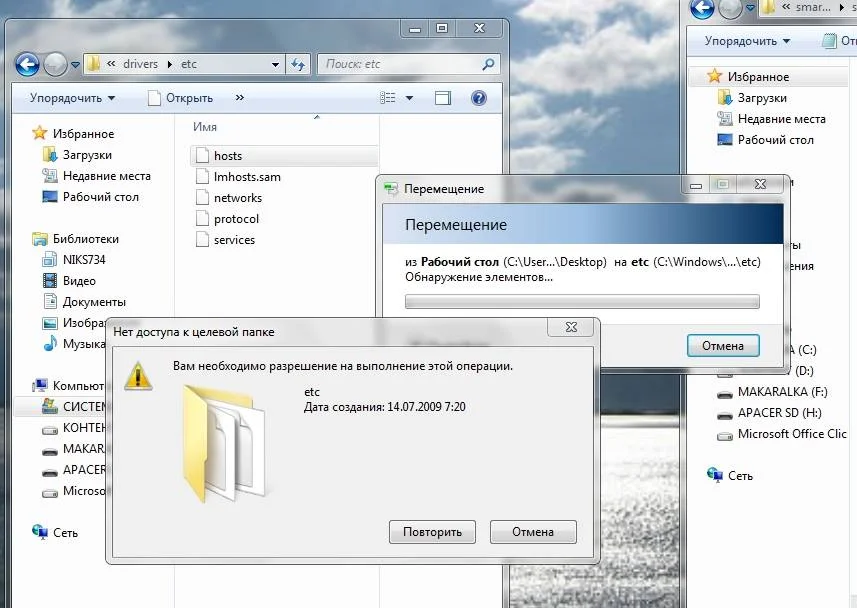Click the change view icon in toolbar

coord(389,98)
